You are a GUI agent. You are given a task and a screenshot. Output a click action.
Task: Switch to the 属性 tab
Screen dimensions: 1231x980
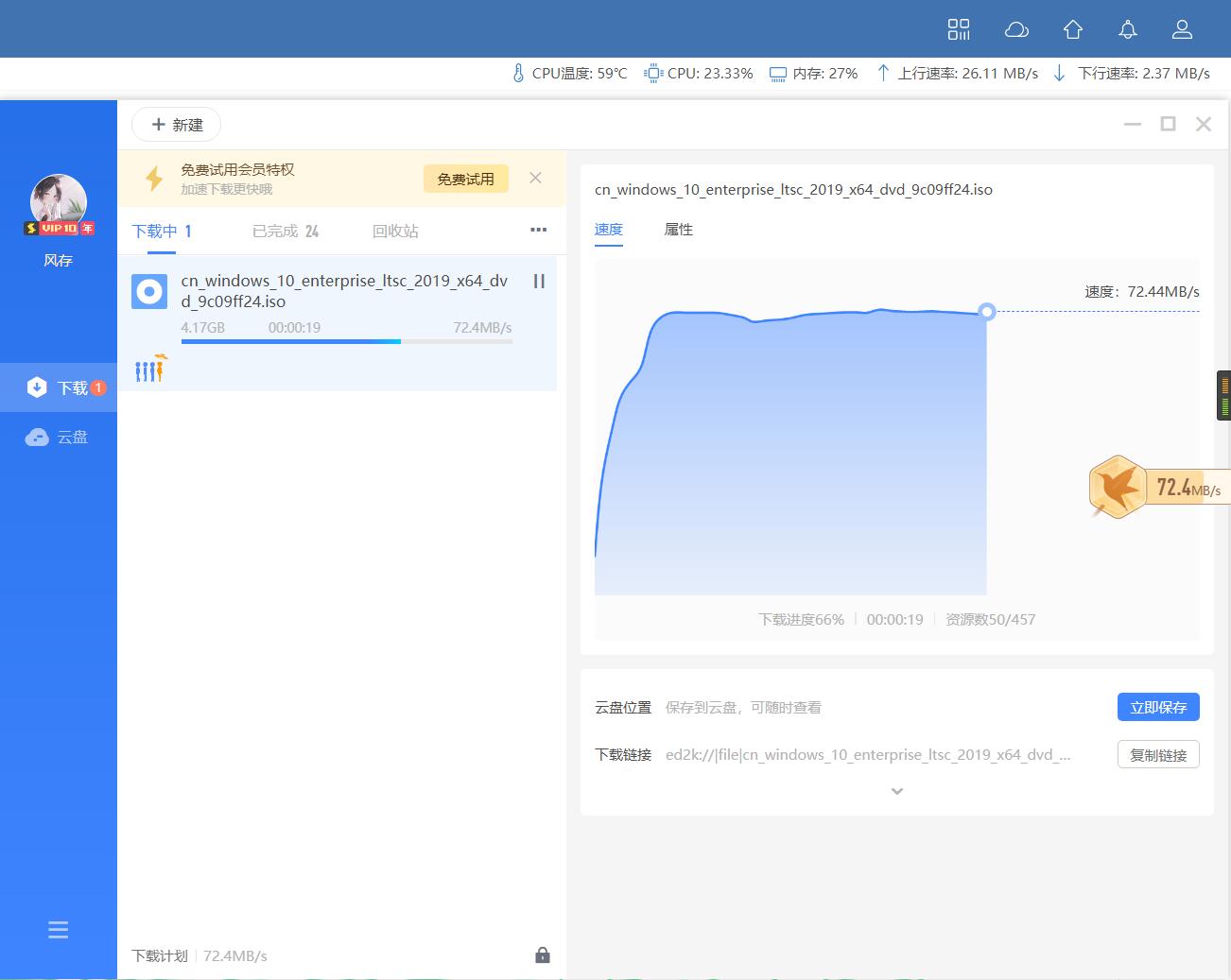(x=678, y=230)
